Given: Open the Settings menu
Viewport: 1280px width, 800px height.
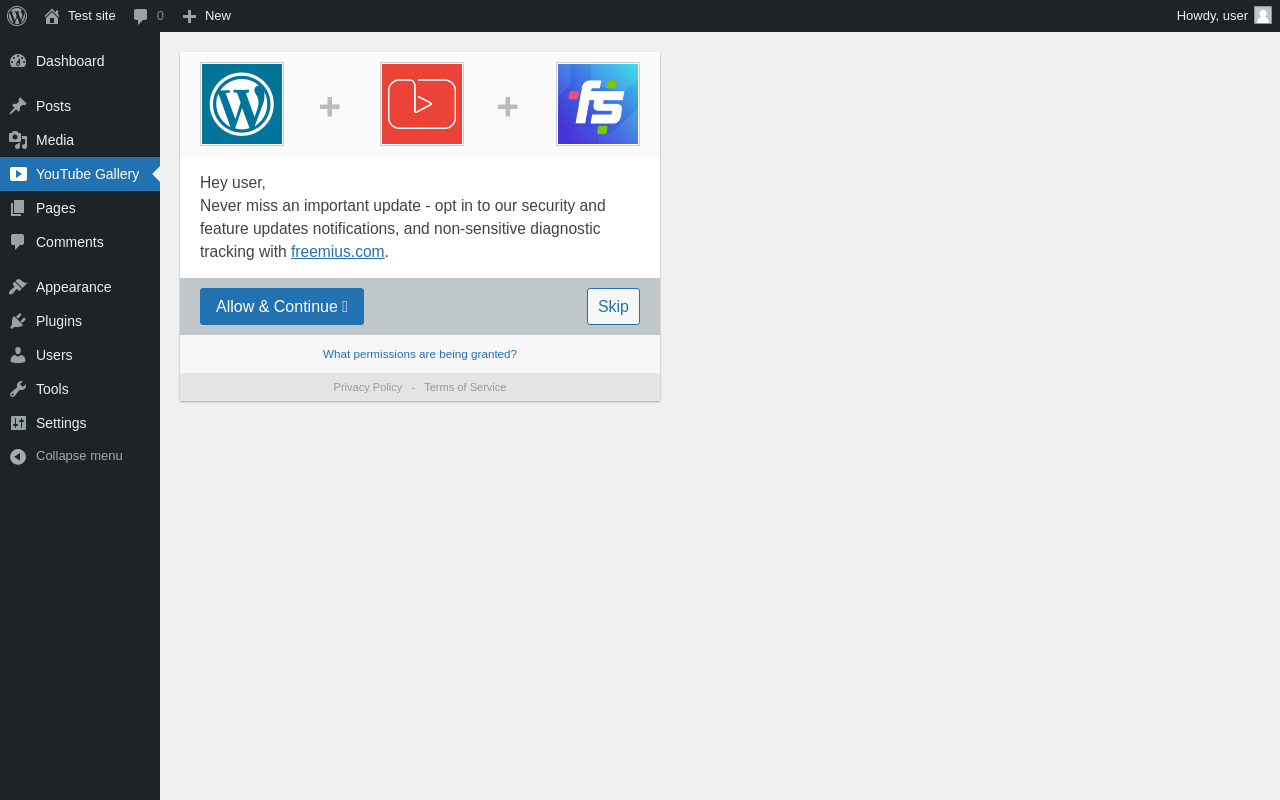Looking at the screenshot, I should (80, 423).
